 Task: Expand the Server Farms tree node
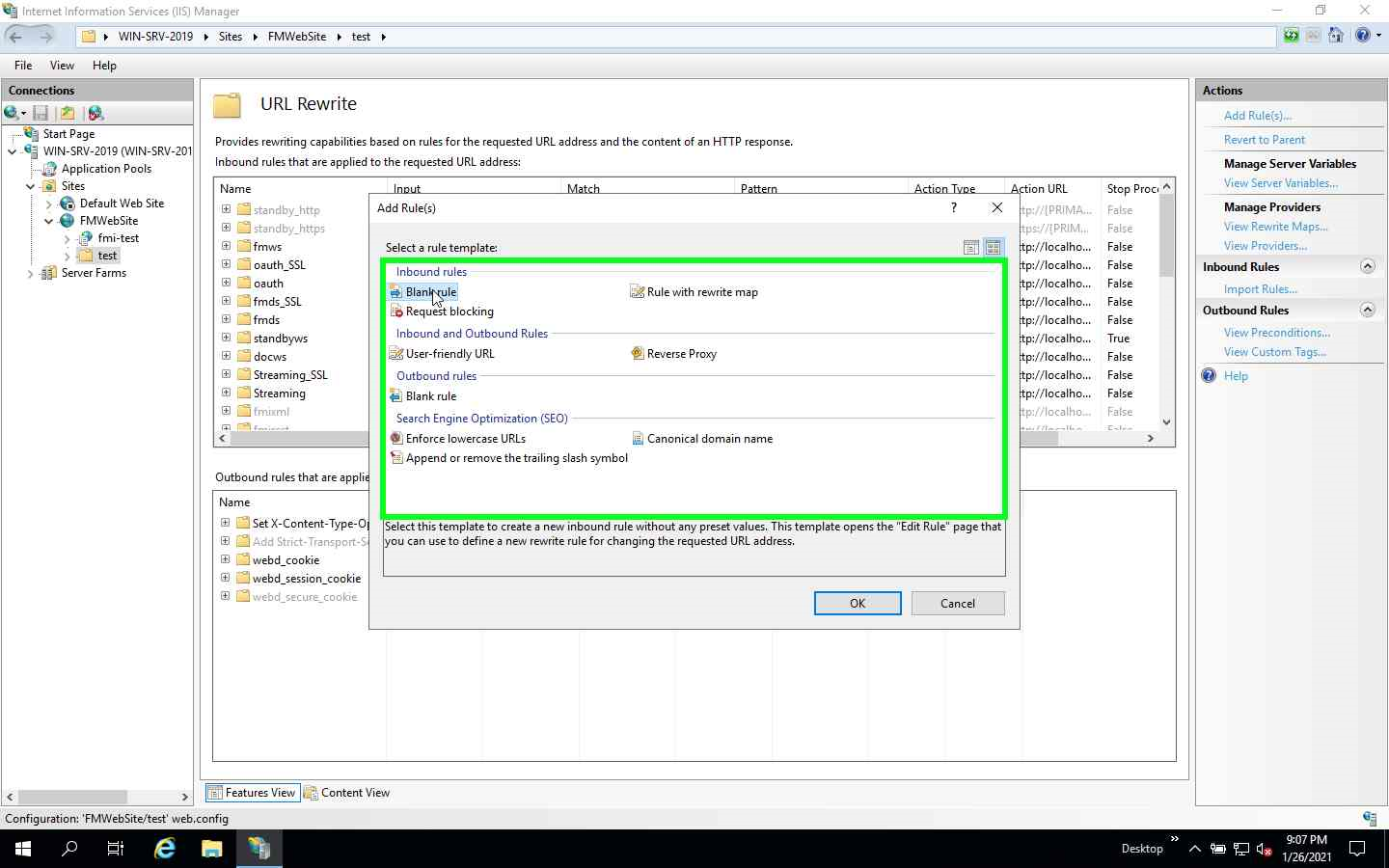pos(30,273)
